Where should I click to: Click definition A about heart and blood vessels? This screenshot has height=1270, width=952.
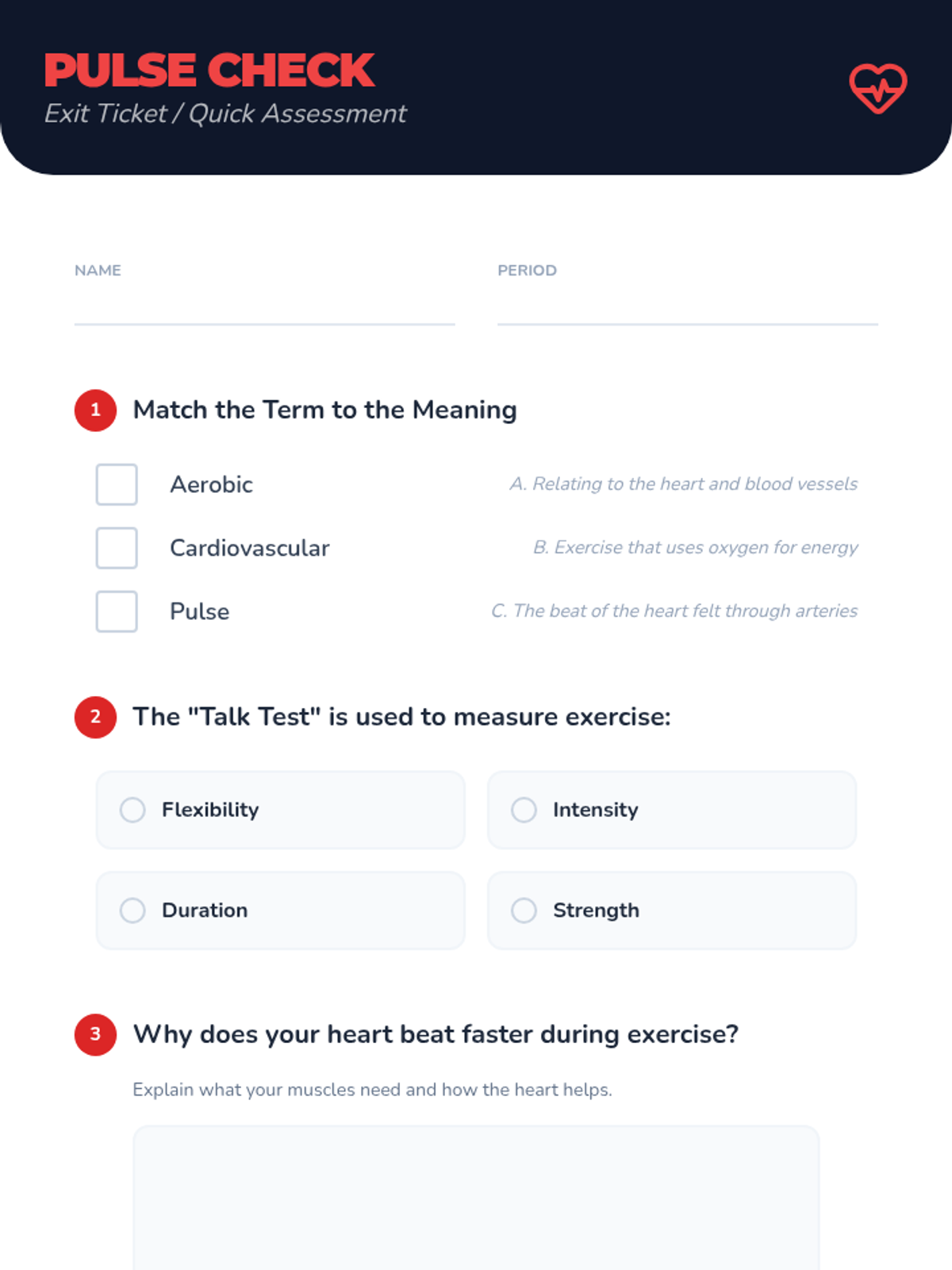click(x=683, y=483)
